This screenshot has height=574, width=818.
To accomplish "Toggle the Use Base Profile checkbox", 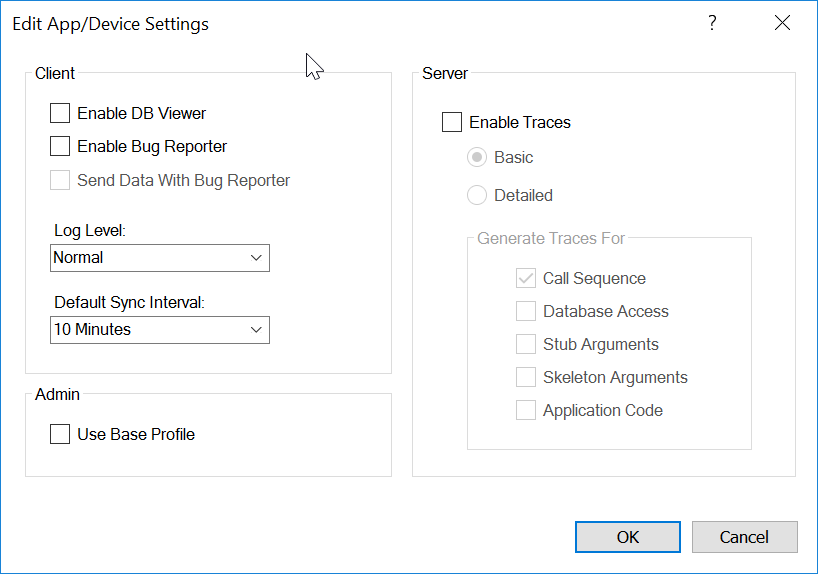I will [60, 435].
